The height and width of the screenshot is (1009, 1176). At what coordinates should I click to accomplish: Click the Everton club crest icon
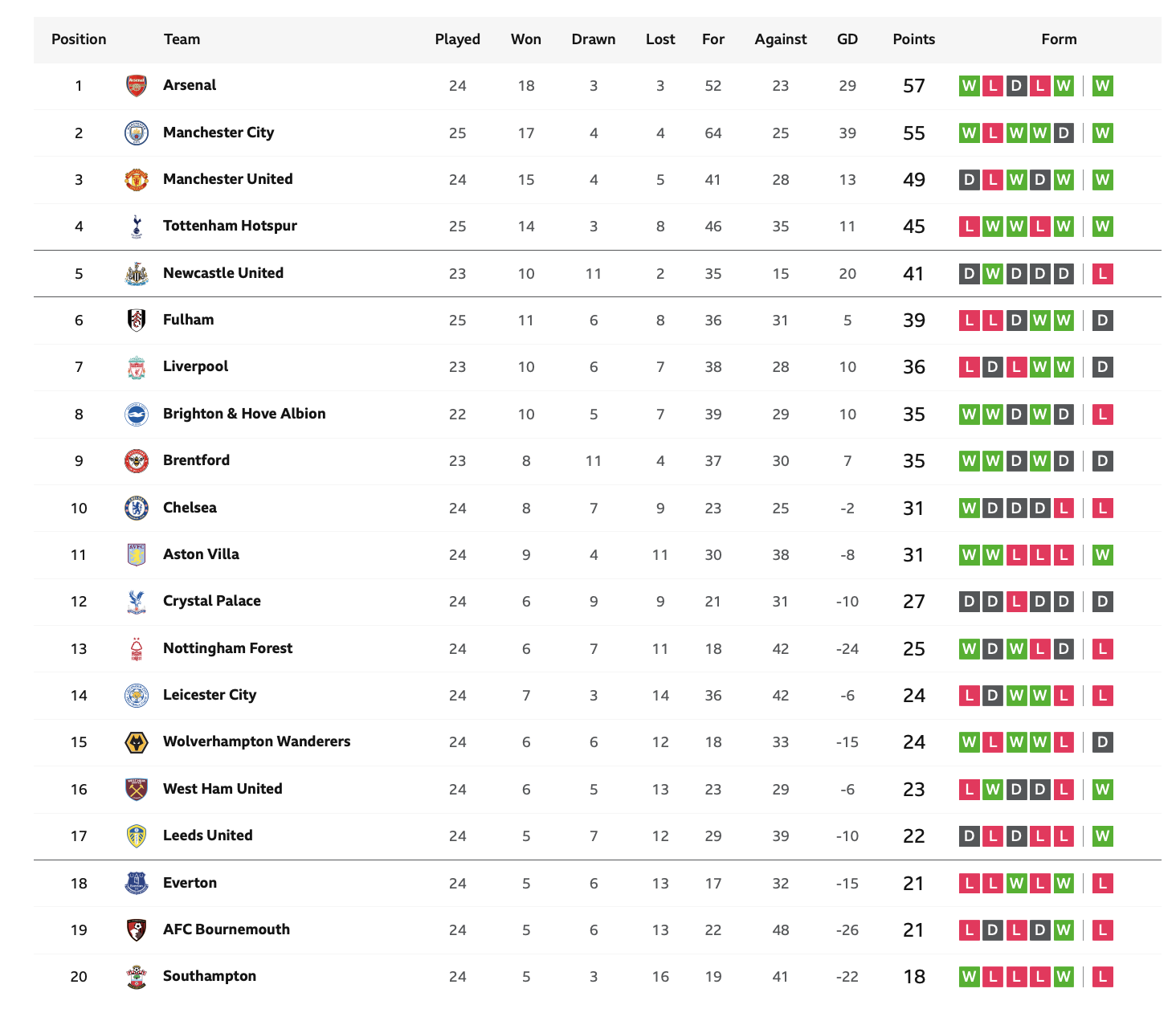click(x=137, y=883)
